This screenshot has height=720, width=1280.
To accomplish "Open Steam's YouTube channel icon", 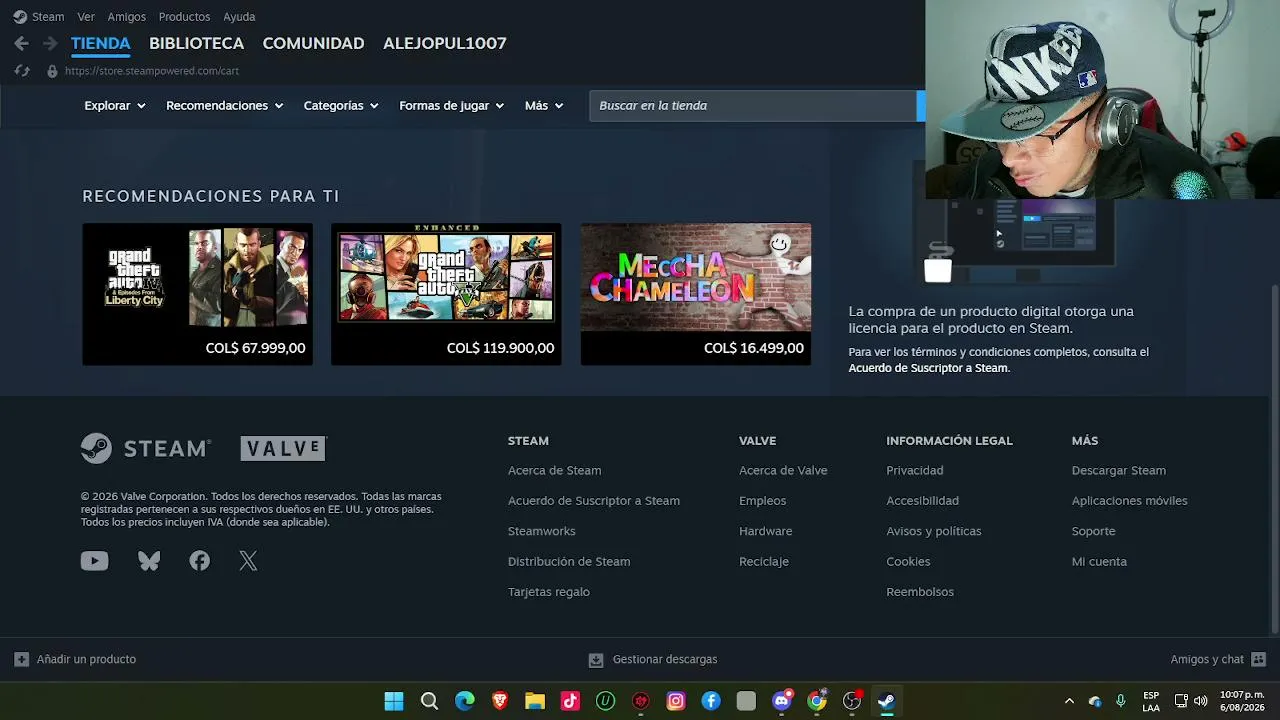I will click(94, 561).
